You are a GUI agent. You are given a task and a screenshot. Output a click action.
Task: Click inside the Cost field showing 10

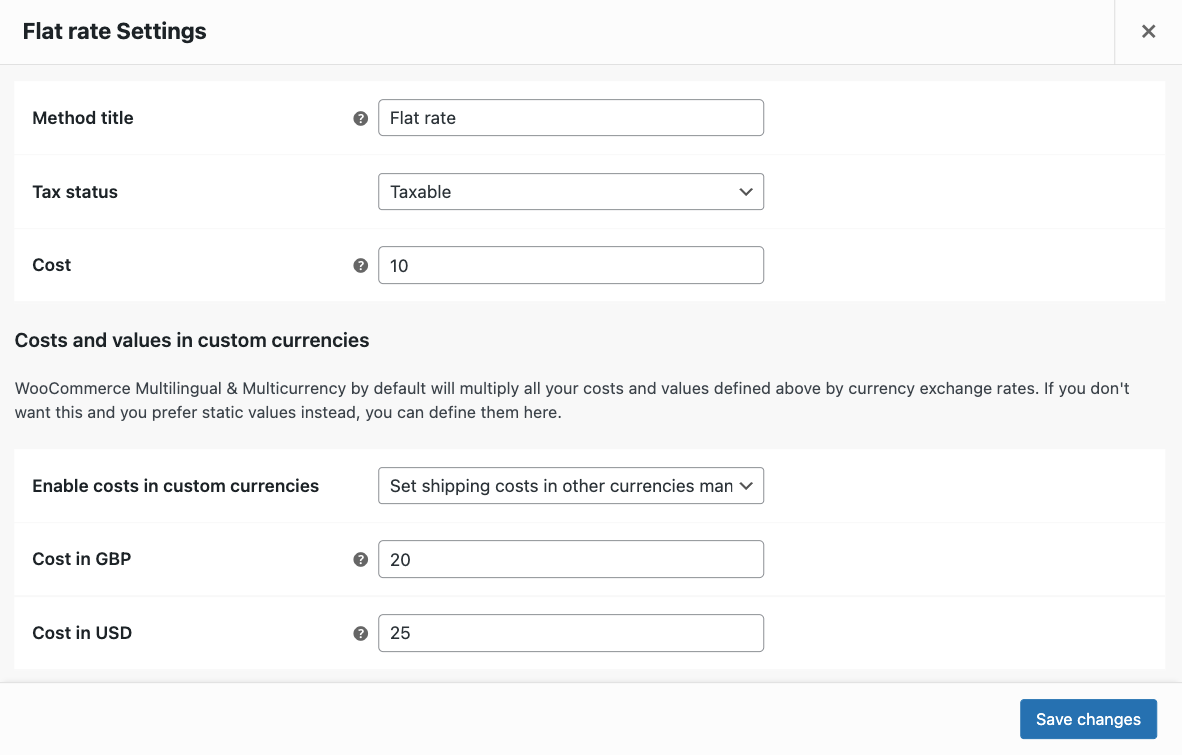click(570, 264)
